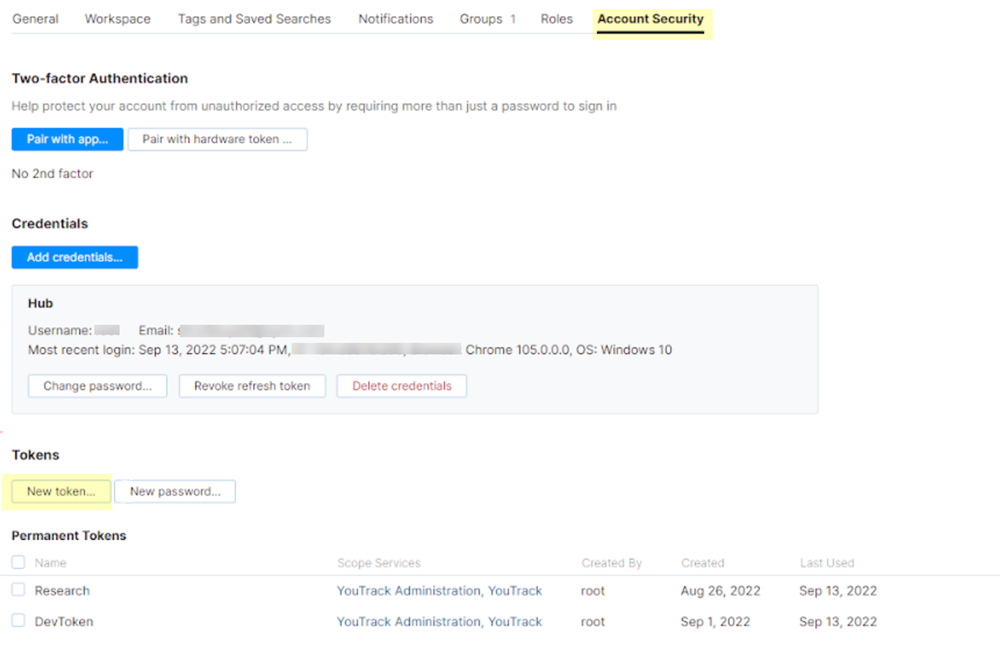Click Pair with hardware token button
The width and height of the screenshot is (1000, 652).
(217, 139)
